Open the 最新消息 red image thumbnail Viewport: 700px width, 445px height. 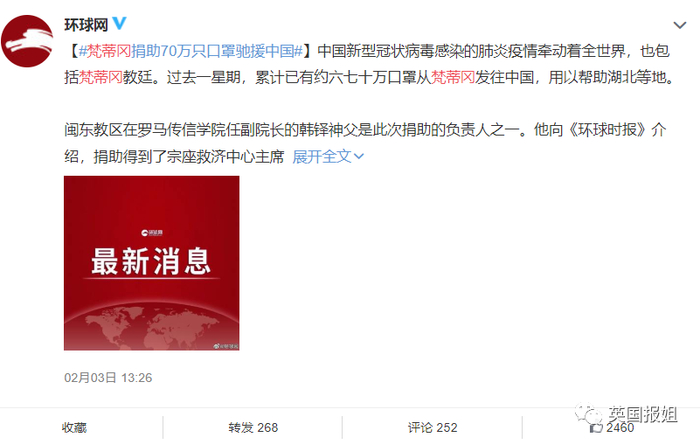tap(151, 263)
